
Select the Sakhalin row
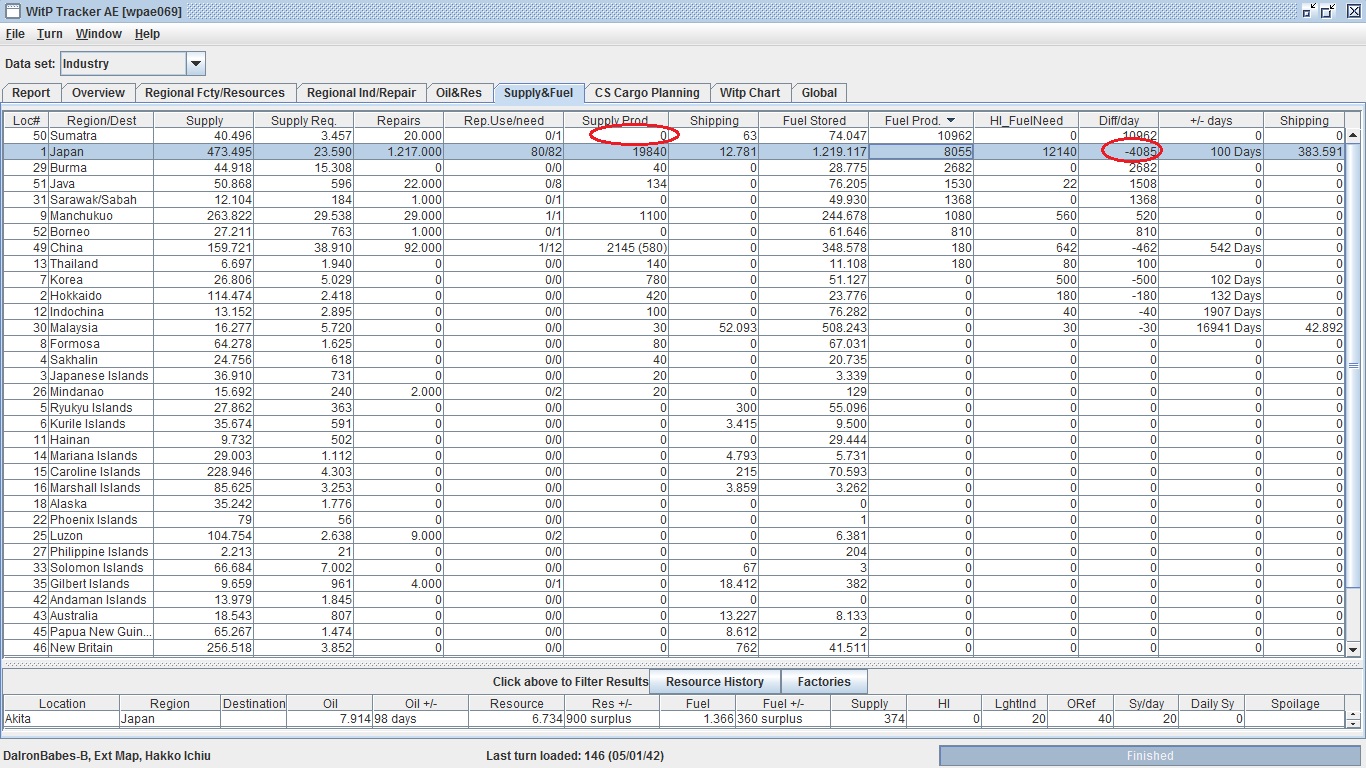point(674,360)
